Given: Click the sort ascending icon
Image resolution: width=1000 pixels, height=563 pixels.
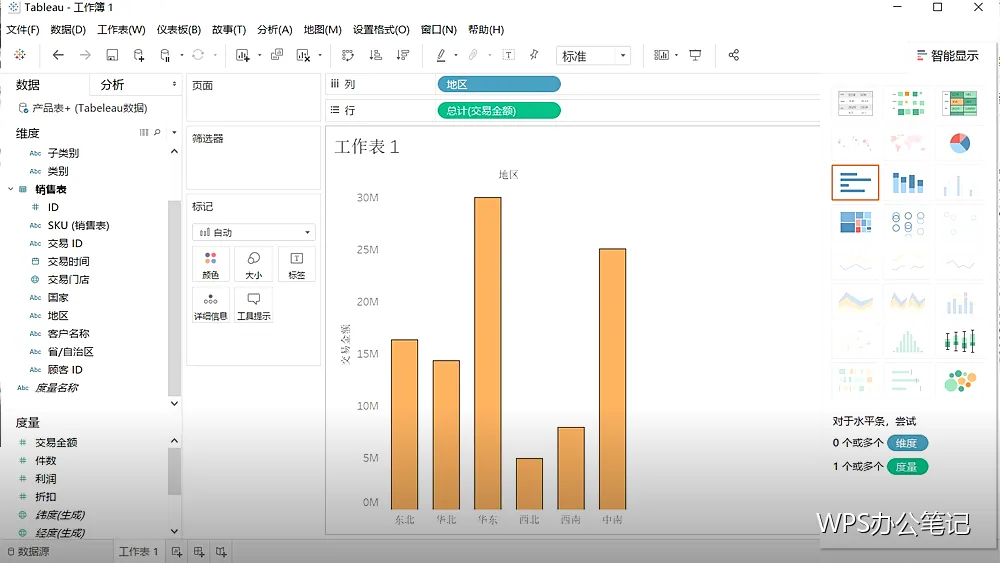Looking at the screenshot, I should click(x=376, y=55).
